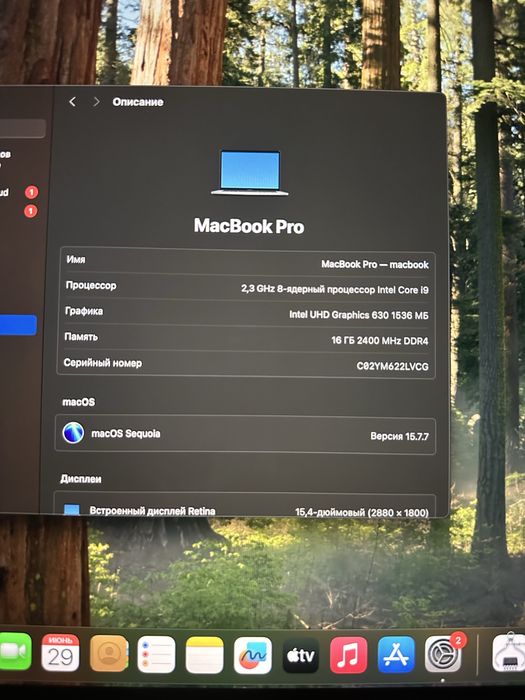Open FaceTime from the Dock

14,651
